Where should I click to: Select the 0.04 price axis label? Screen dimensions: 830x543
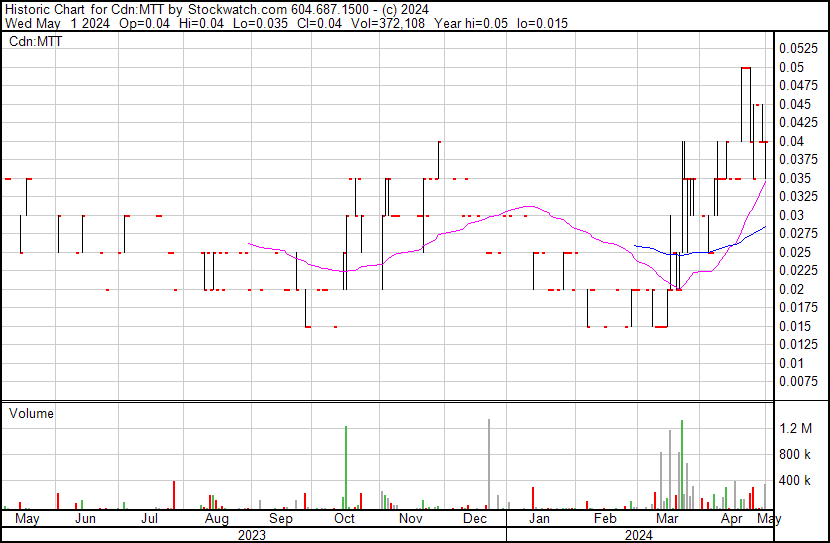click(791, 141)
